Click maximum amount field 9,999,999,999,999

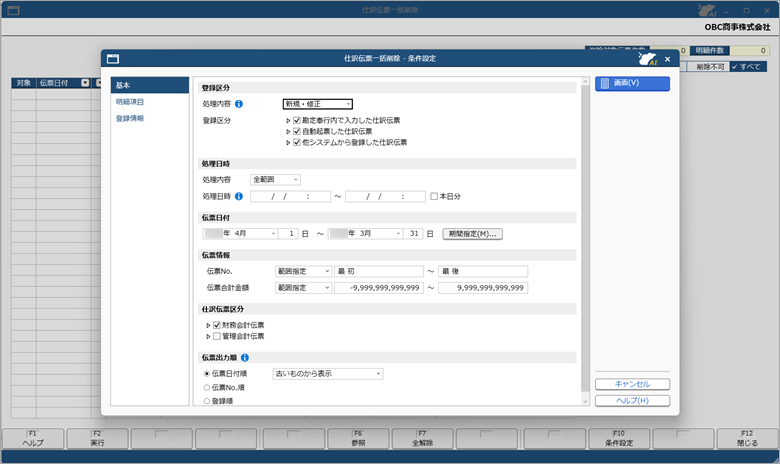click(x=483, y=287)
